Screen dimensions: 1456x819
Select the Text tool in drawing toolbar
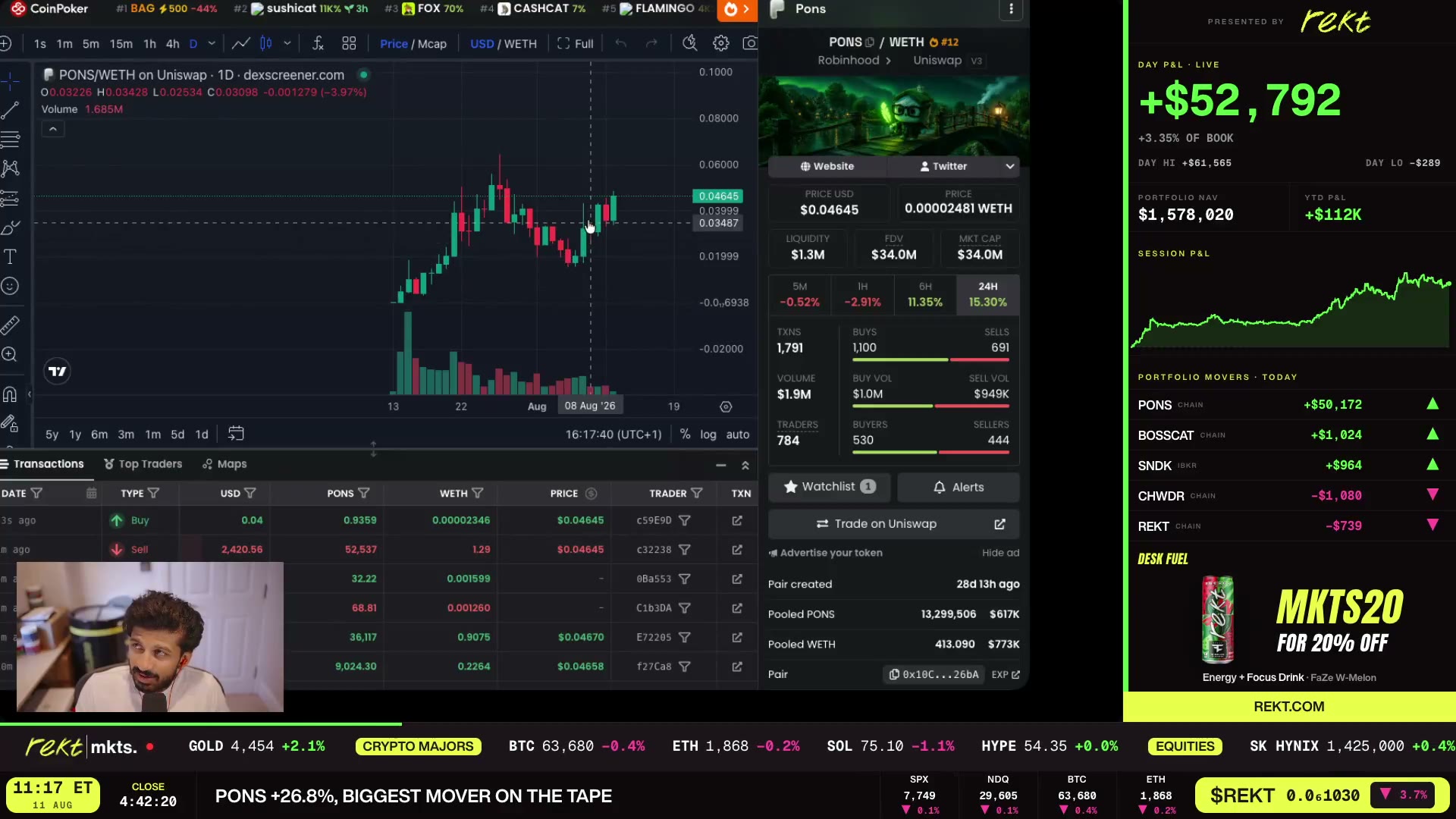pos(10,257)
